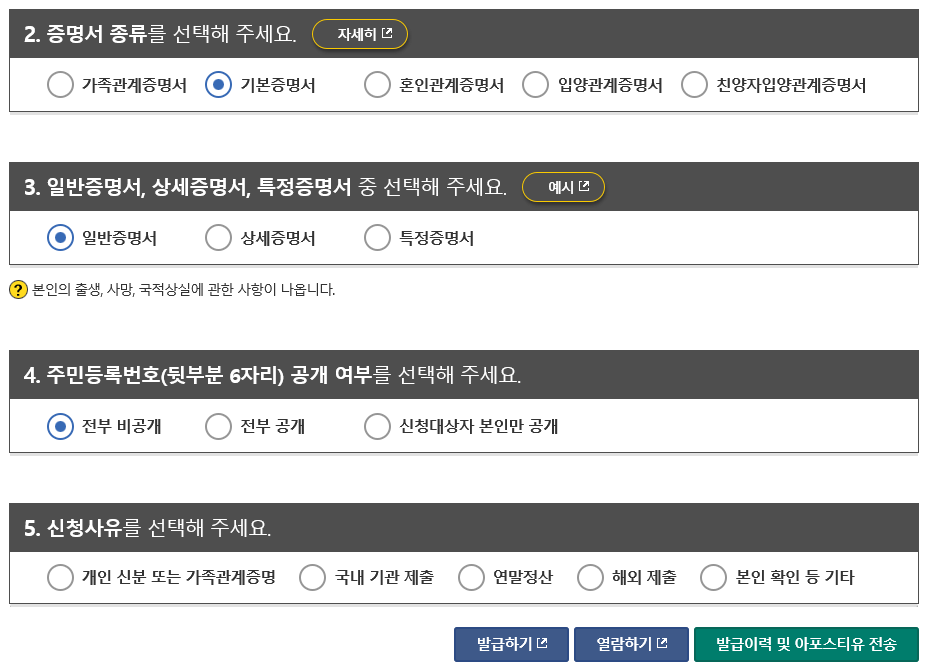Choose 해외 제출 as application reason

[x=591, y=577]
